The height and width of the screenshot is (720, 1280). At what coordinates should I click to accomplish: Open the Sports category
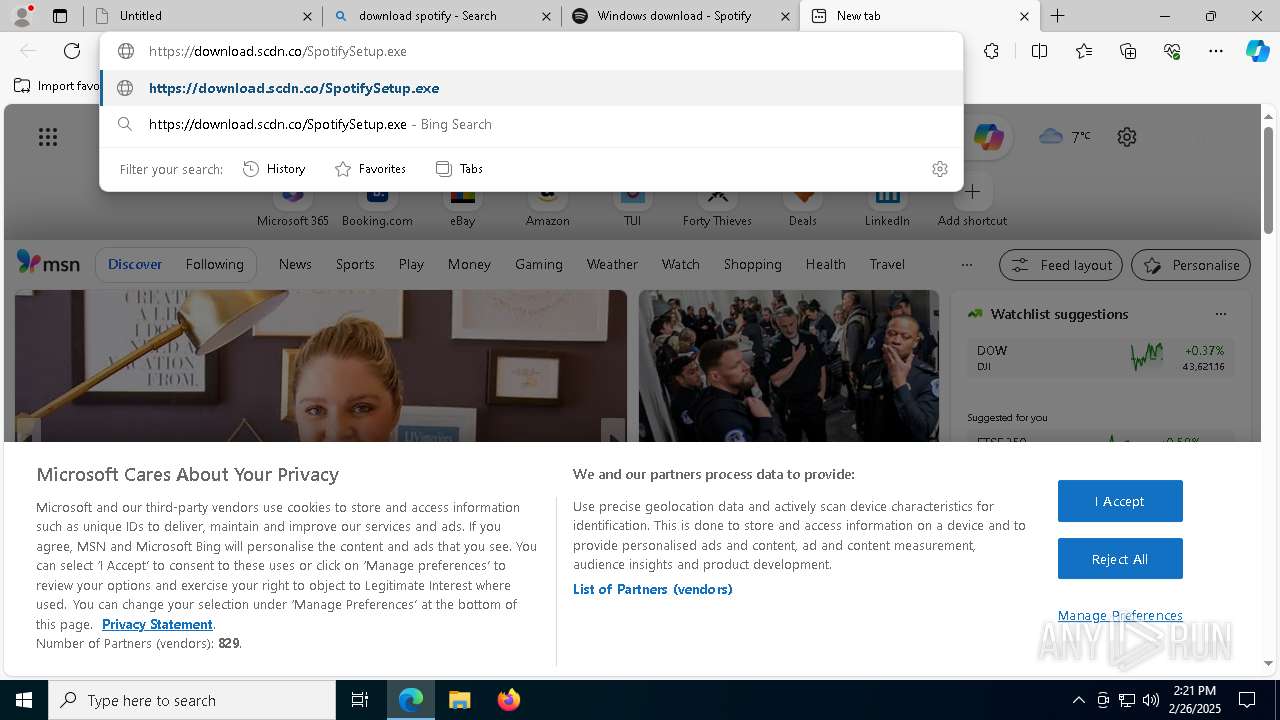[355, 264]
